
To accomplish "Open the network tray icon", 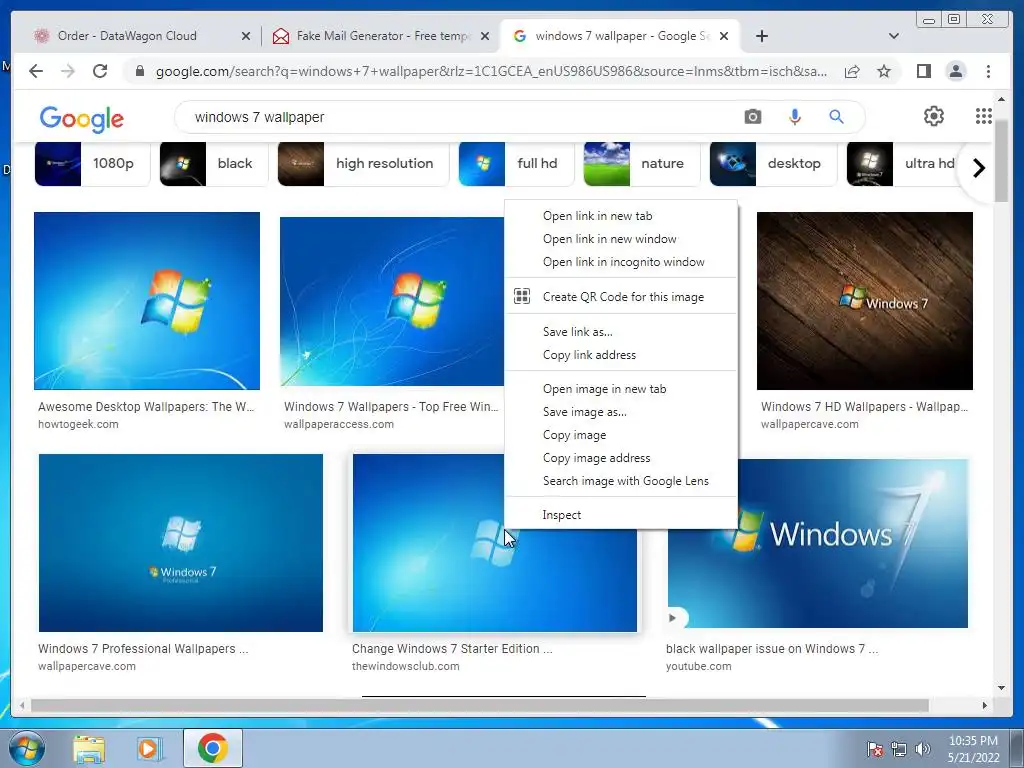I will coord(899,749).
